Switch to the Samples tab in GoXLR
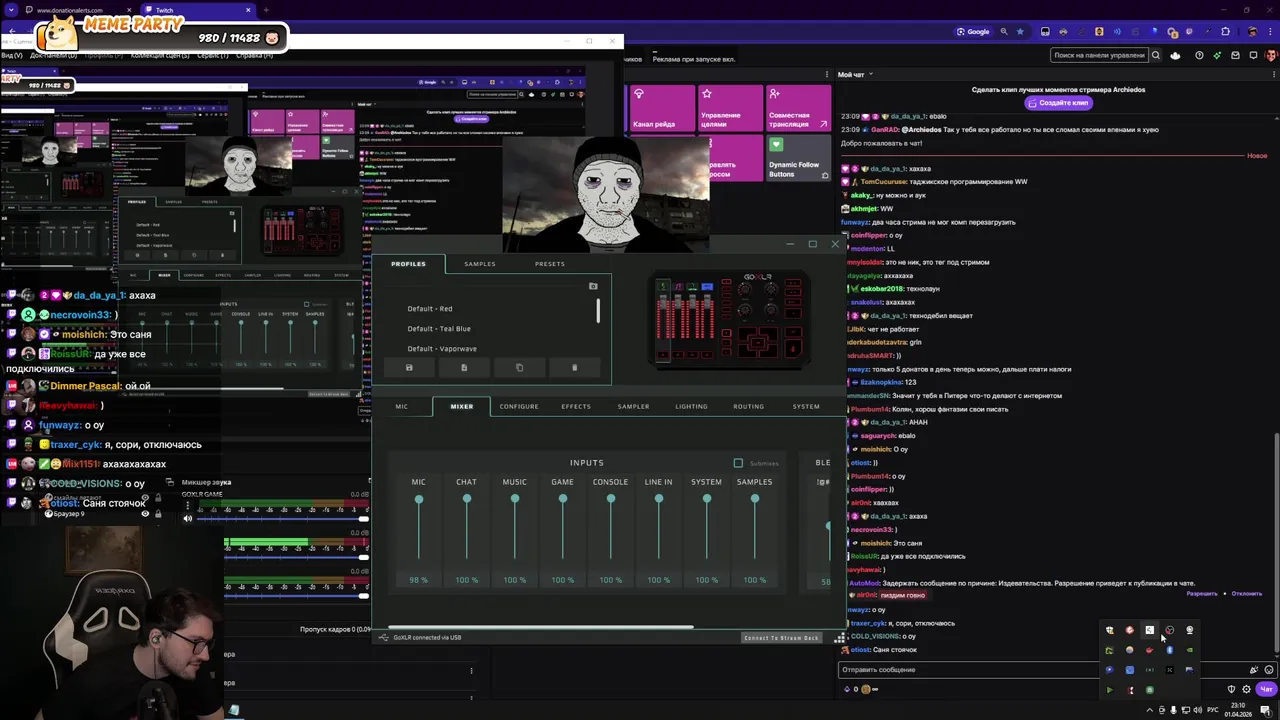Image resolution: width=1280 pixels, height=720 pixels. pos(480,264)
